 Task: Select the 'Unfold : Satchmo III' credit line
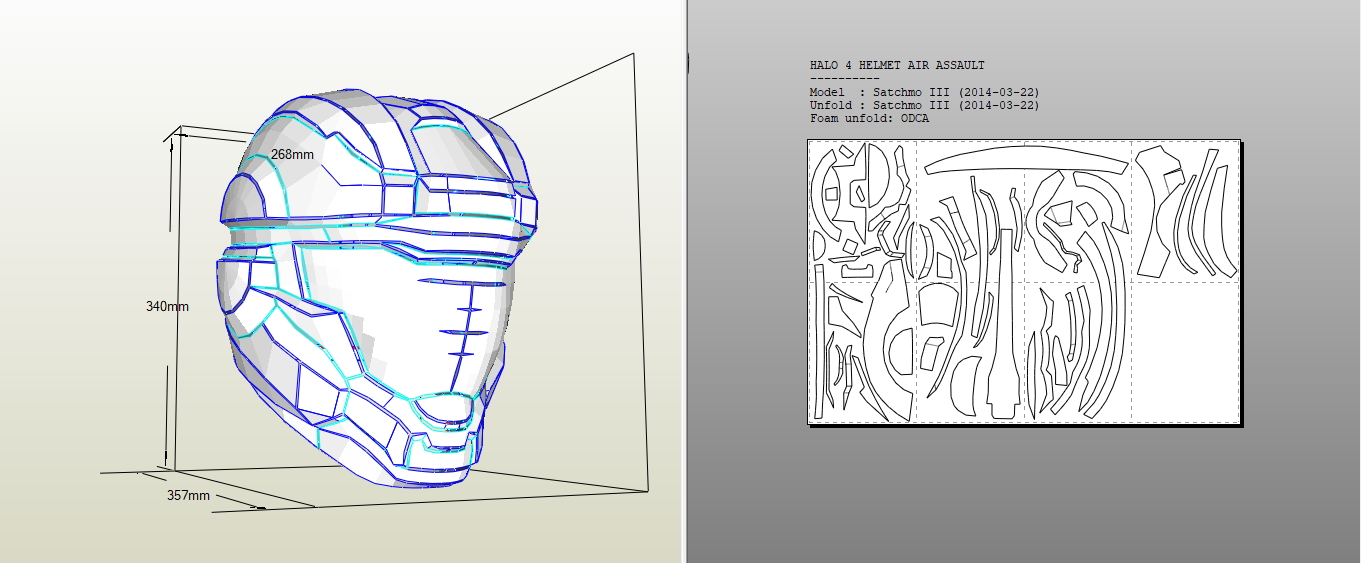924,105
